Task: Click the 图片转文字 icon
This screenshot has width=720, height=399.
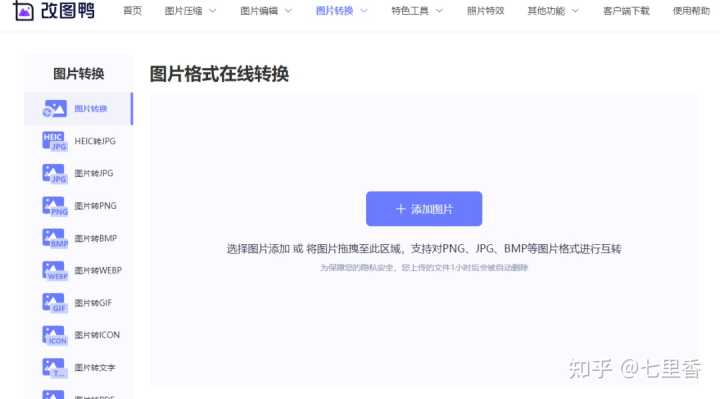Action: pyautogui.click(x=55, y=368)
